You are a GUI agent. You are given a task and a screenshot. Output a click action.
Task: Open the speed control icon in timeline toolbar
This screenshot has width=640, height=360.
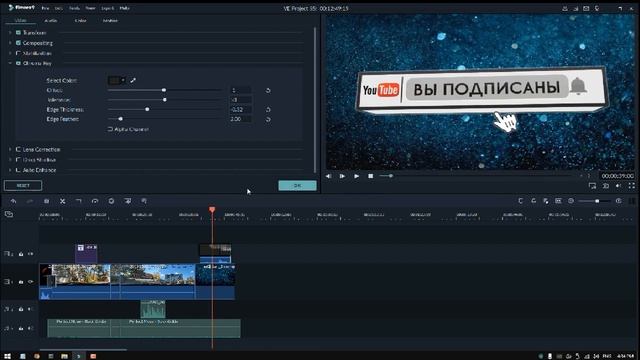coord(95,201)
